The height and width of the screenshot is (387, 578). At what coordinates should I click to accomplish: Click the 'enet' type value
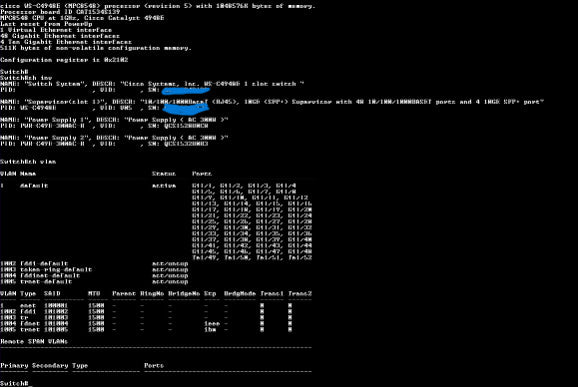(x=28, y=306)
